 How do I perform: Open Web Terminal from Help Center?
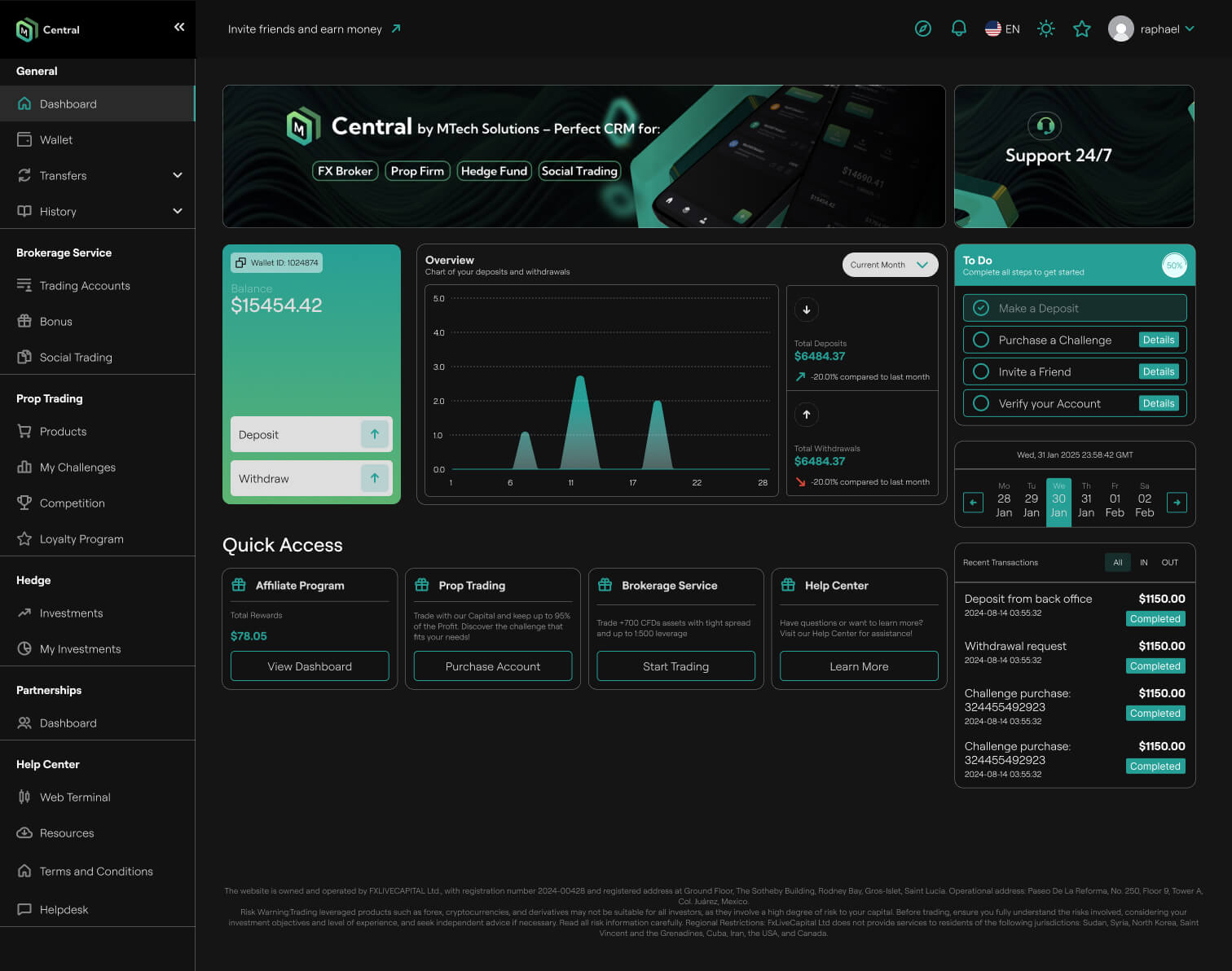click(x=98, y=797)
